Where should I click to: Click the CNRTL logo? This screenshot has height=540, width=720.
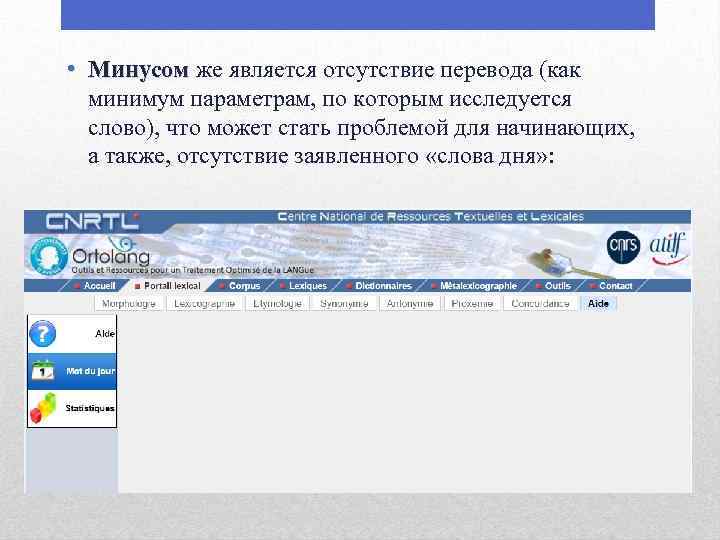(x=92, y=221)
